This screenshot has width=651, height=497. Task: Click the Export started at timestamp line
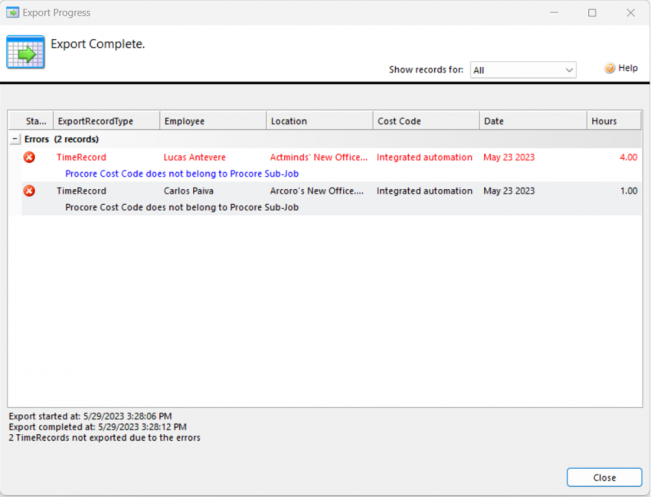[90, 416]
